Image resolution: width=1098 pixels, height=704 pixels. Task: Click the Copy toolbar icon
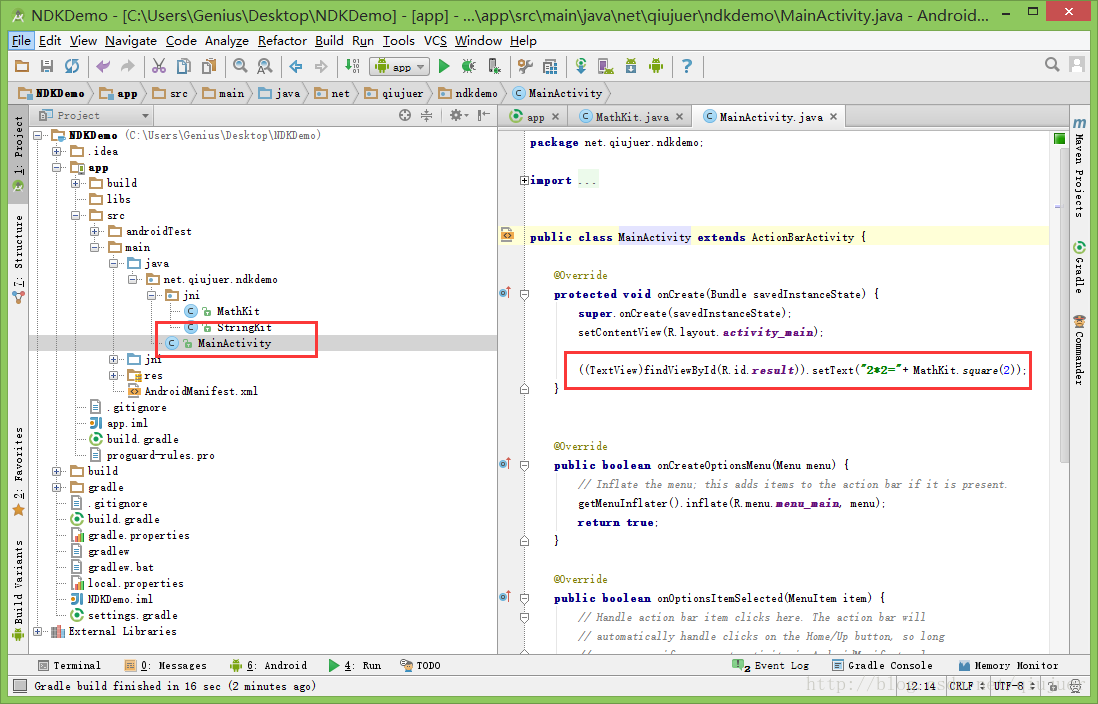click(183, 67)
